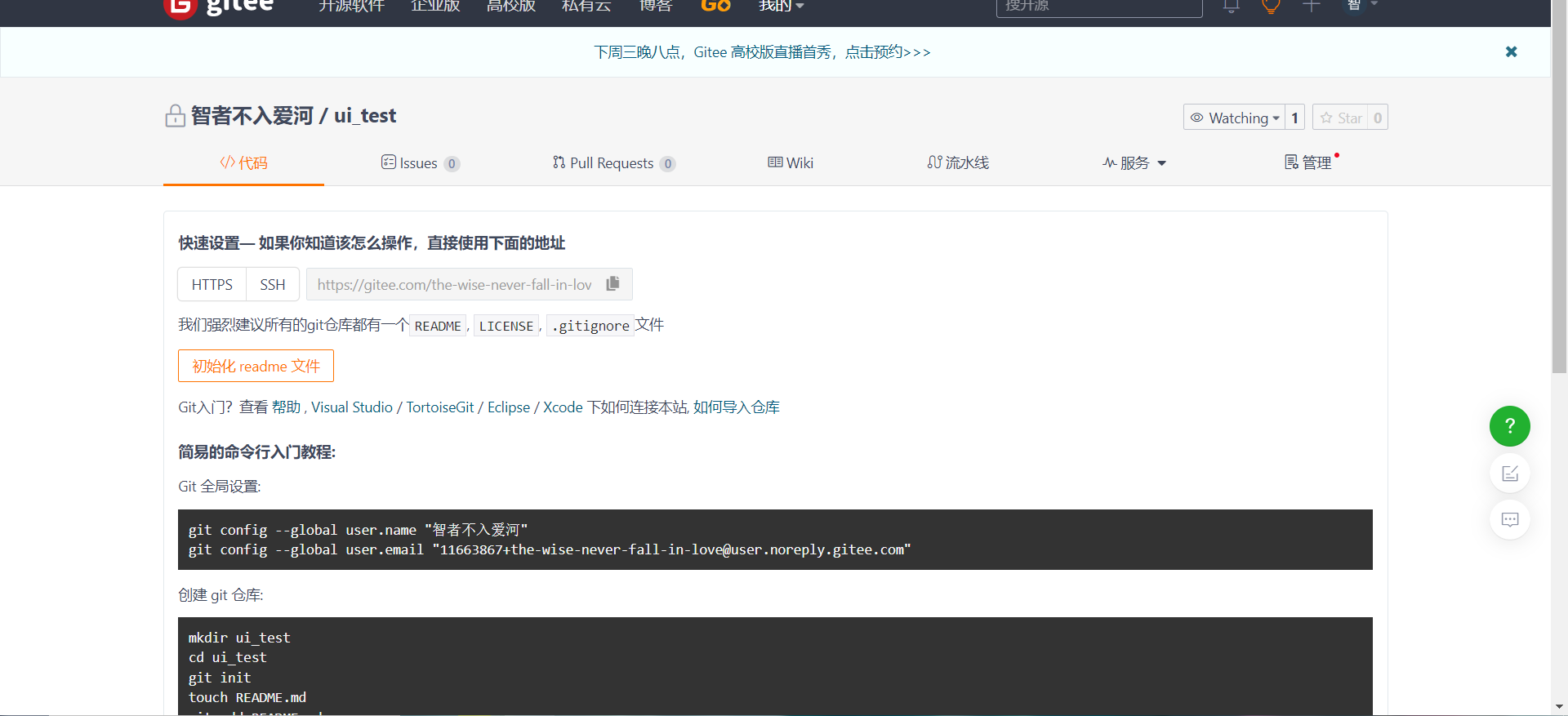The image size is (1568, 716).
Task: Click the git config user.name command line
Action: [x=358, y=530]
